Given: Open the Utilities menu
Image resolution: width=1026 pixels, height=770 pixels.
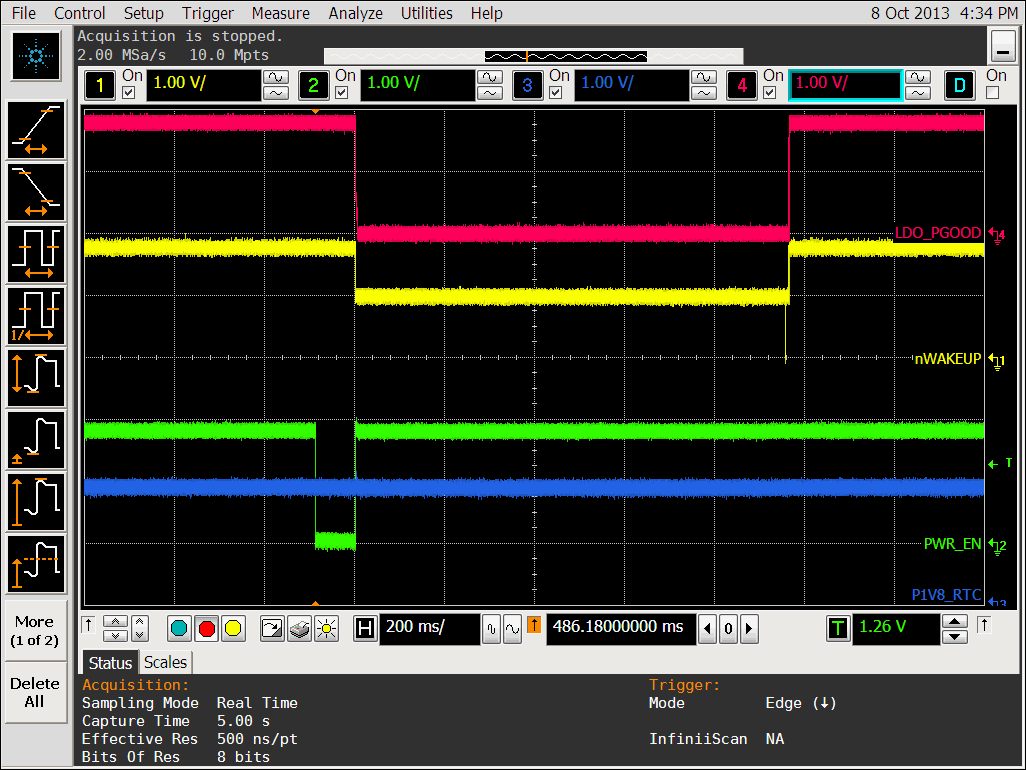Looking at the screenshot, I should pos(427,13).
